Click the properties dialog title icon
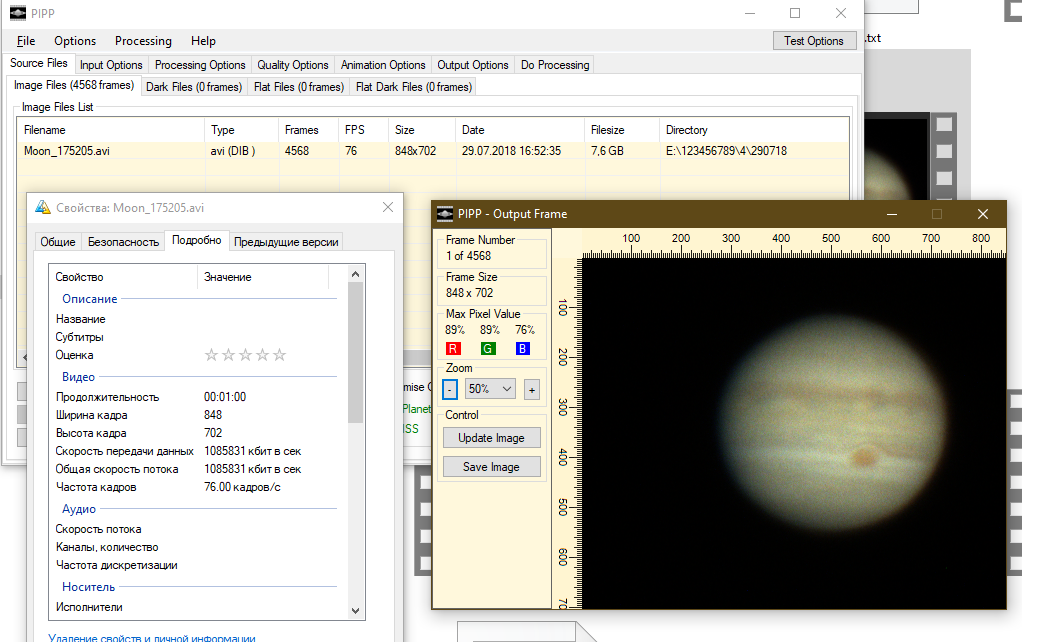 (42, 207)
